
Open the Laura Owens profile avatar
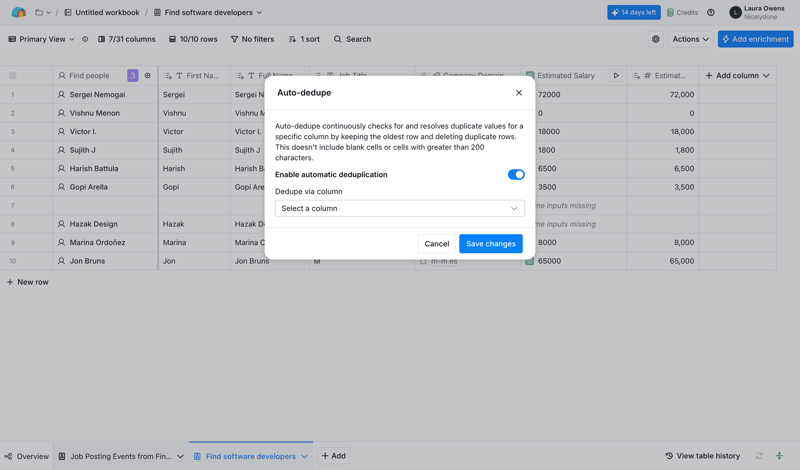735,12
